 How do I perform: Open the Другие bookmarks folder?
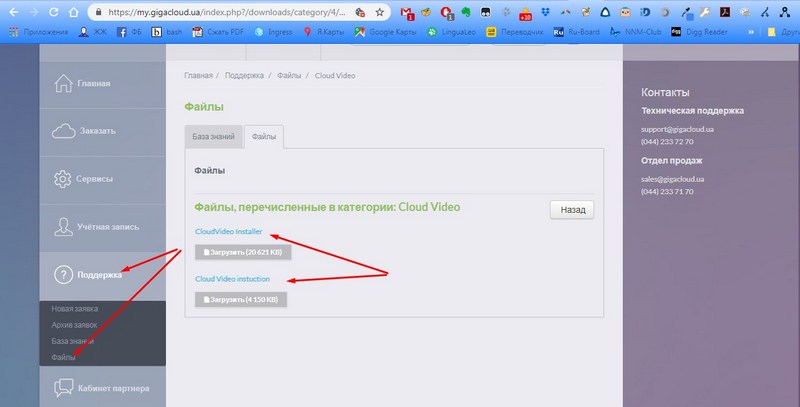[783, 32]
